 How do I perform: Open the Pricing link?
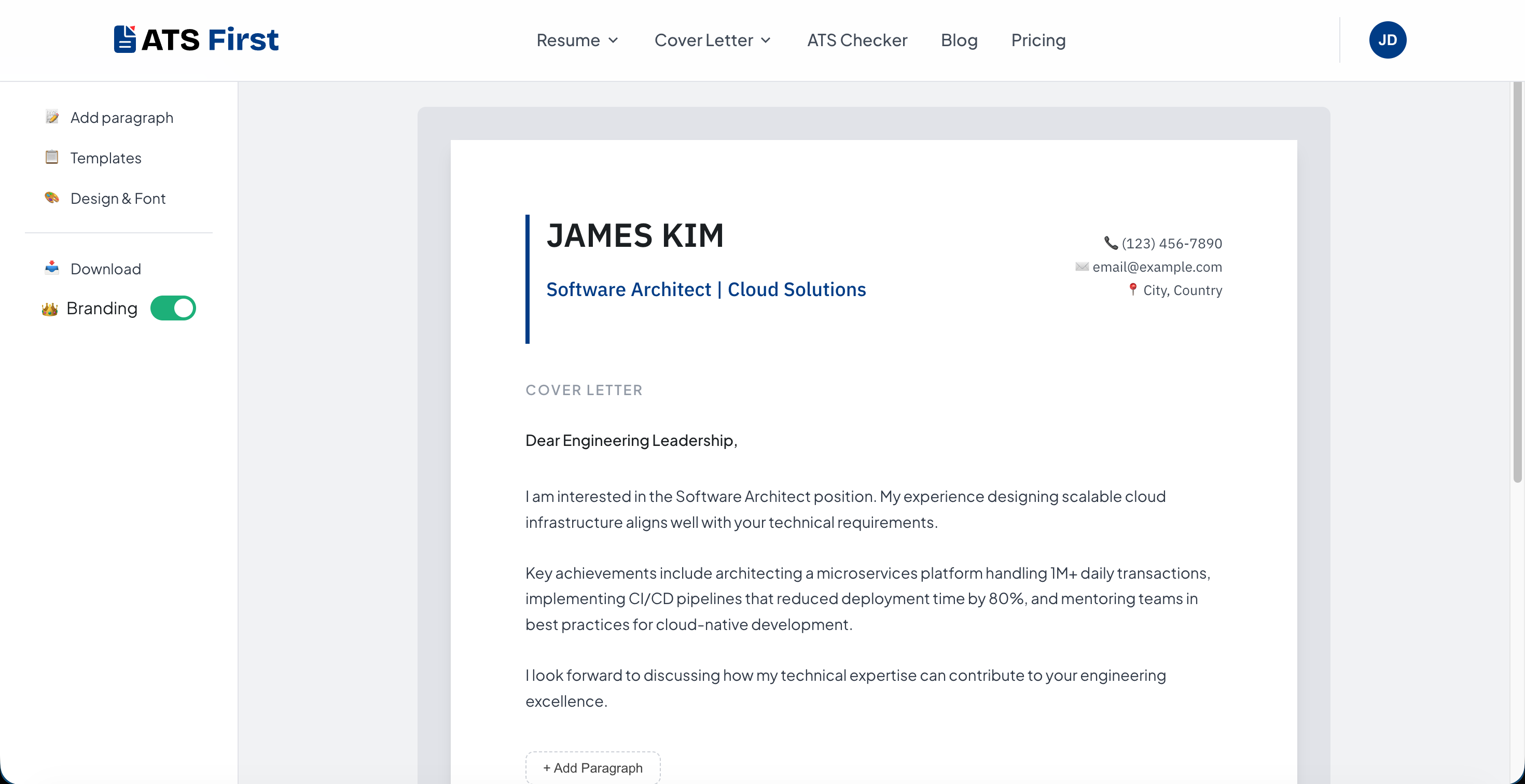tap(1038, 40)
